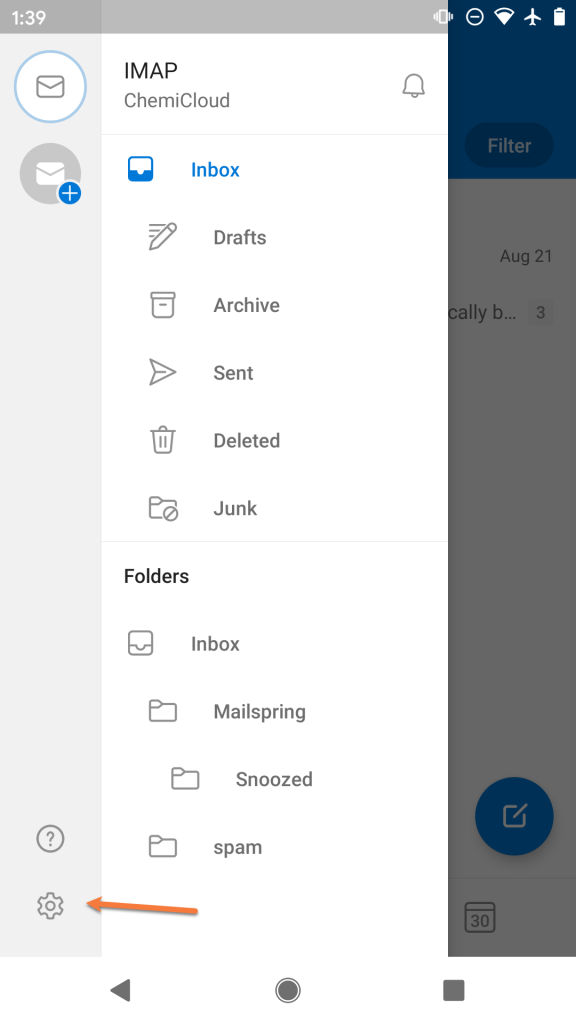Screen dimensions: 576x1024
Task: Open the Drafts folder icon
Action: coord(163,237)
